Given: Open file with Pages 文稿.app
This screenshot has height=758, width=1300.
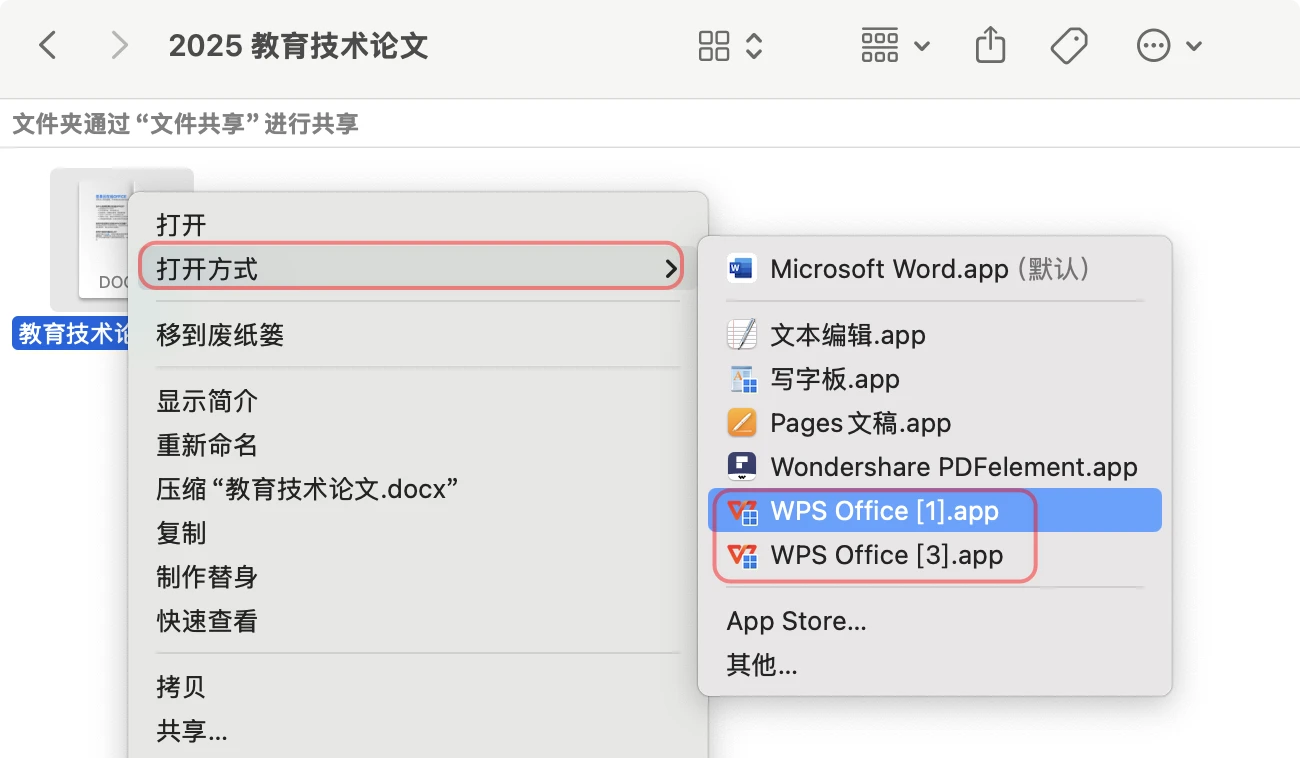Looking at the screenshot, I should pyautogui.click(x=860, y=423).
